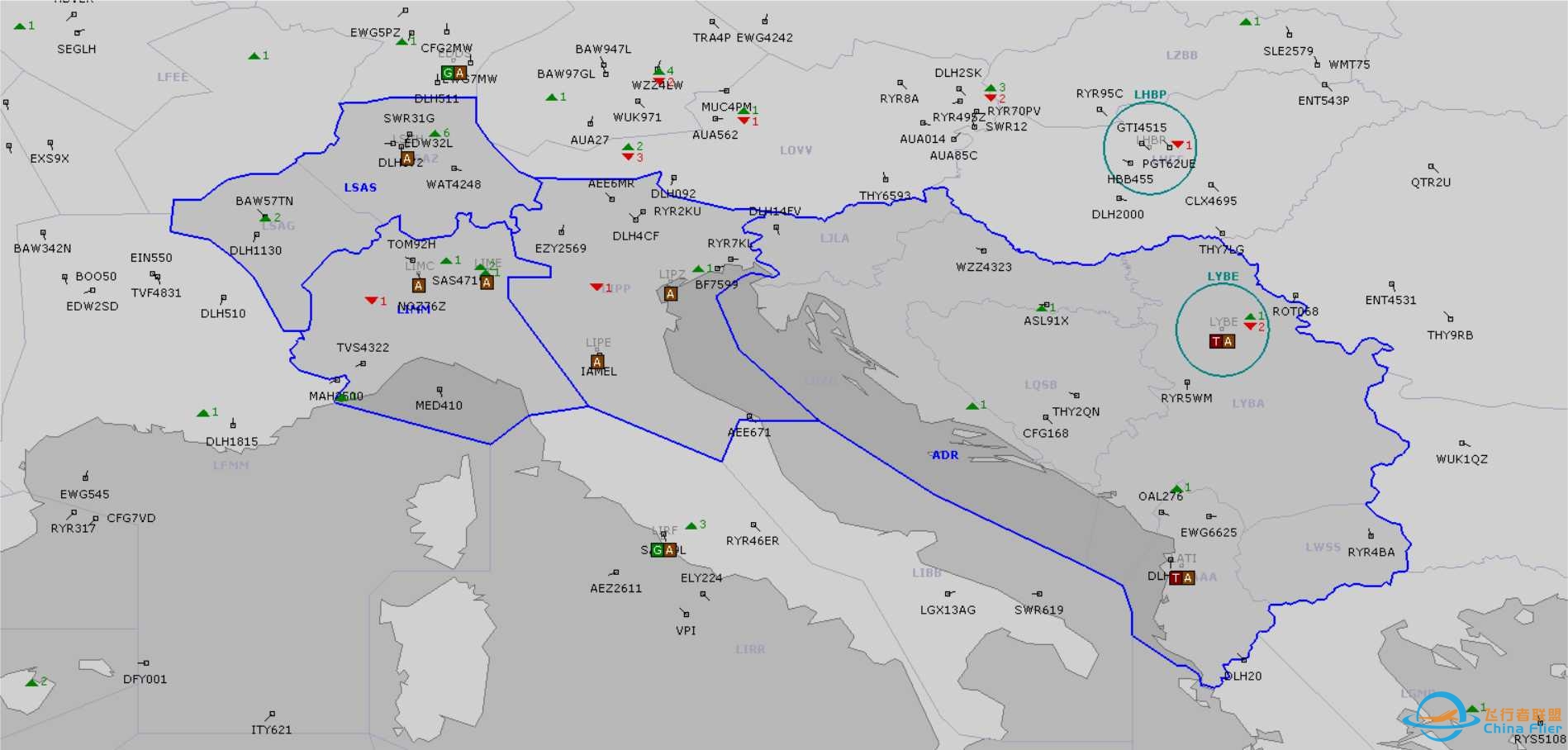This screenshot has width=1568, height=750.
Task: Click the China Flier watermark logo
Action: coord(1487,717)
